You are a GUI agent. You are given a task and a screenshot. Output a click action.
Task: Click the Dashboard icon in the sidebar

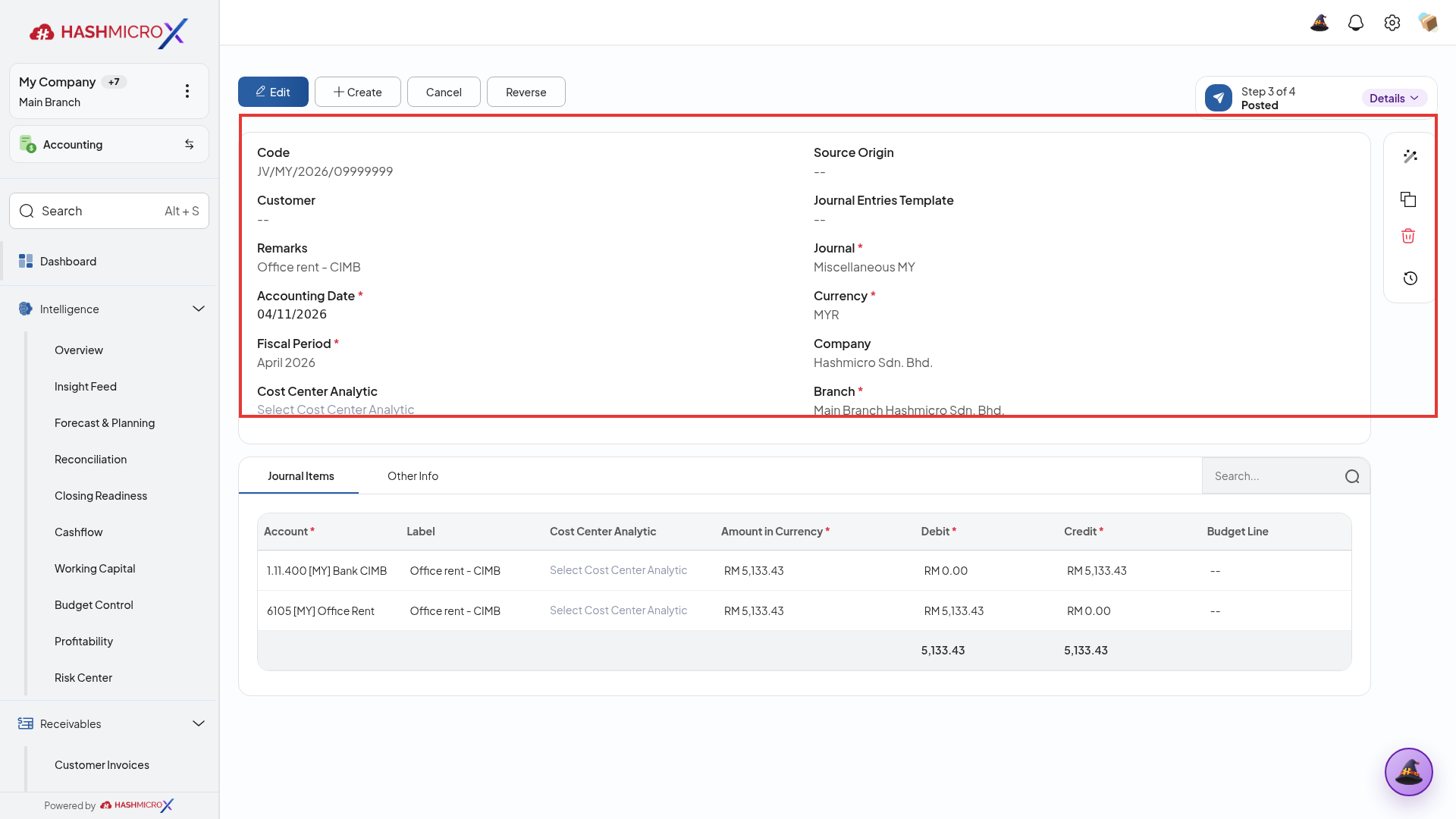[x=26, y=261]
